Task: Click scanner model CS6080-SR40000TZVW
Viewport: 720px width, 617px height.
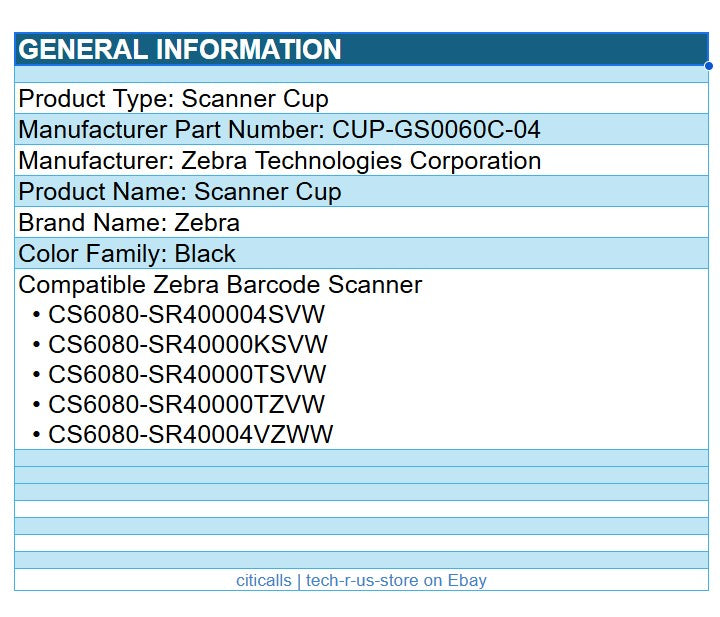Action: click(x=187, y=405)
